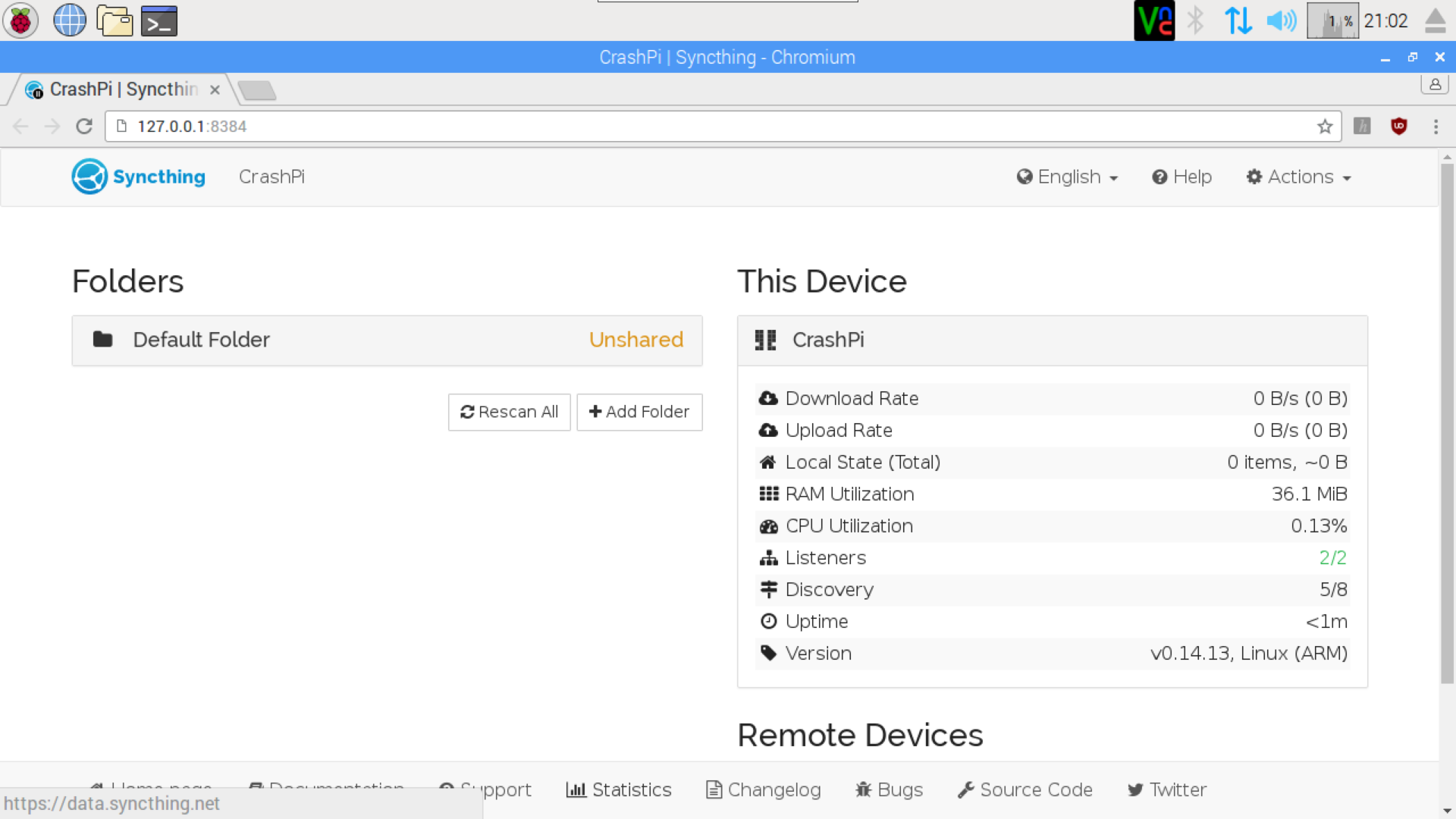Click the volume speaker tray icon
Image resolution: width=1456 pixels, height=819 pixels.
(x=1281, y=20)
